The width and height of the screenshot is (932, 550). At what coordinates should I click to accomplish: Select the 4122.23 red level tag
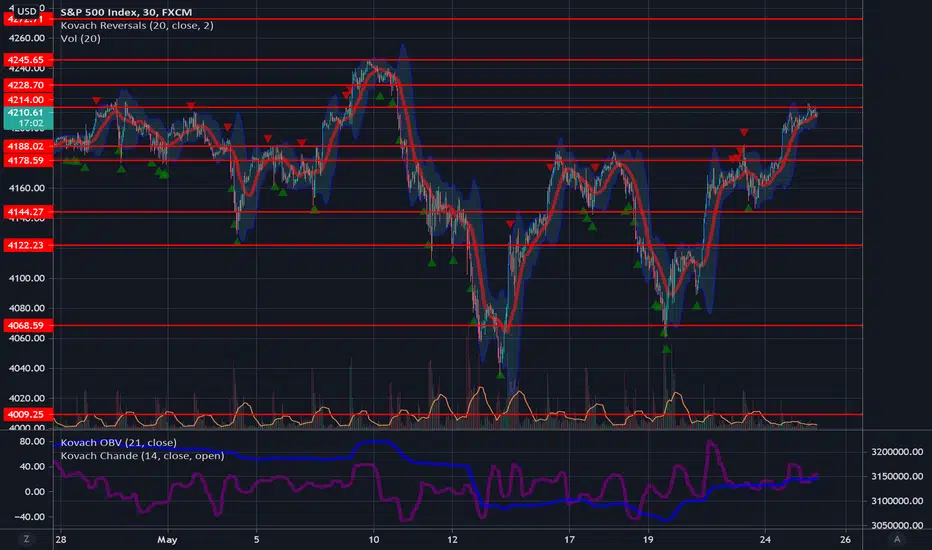coord(28,245)
